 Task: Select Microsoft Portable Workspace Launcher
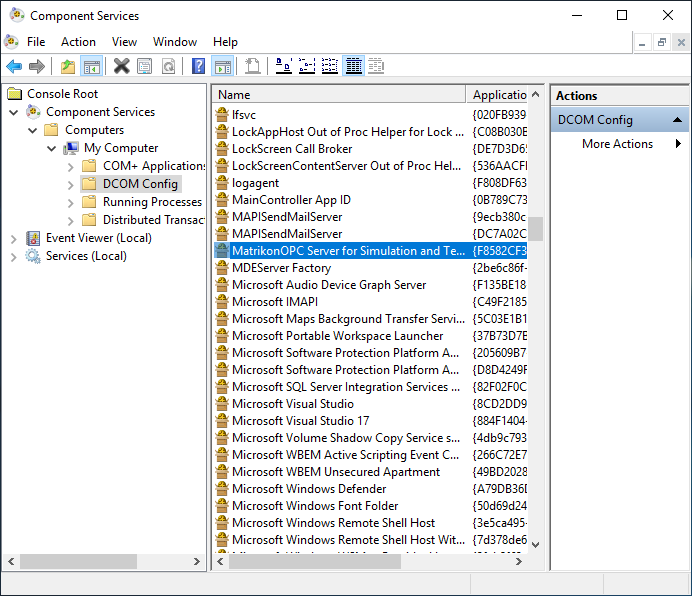[x=338, y=336]
